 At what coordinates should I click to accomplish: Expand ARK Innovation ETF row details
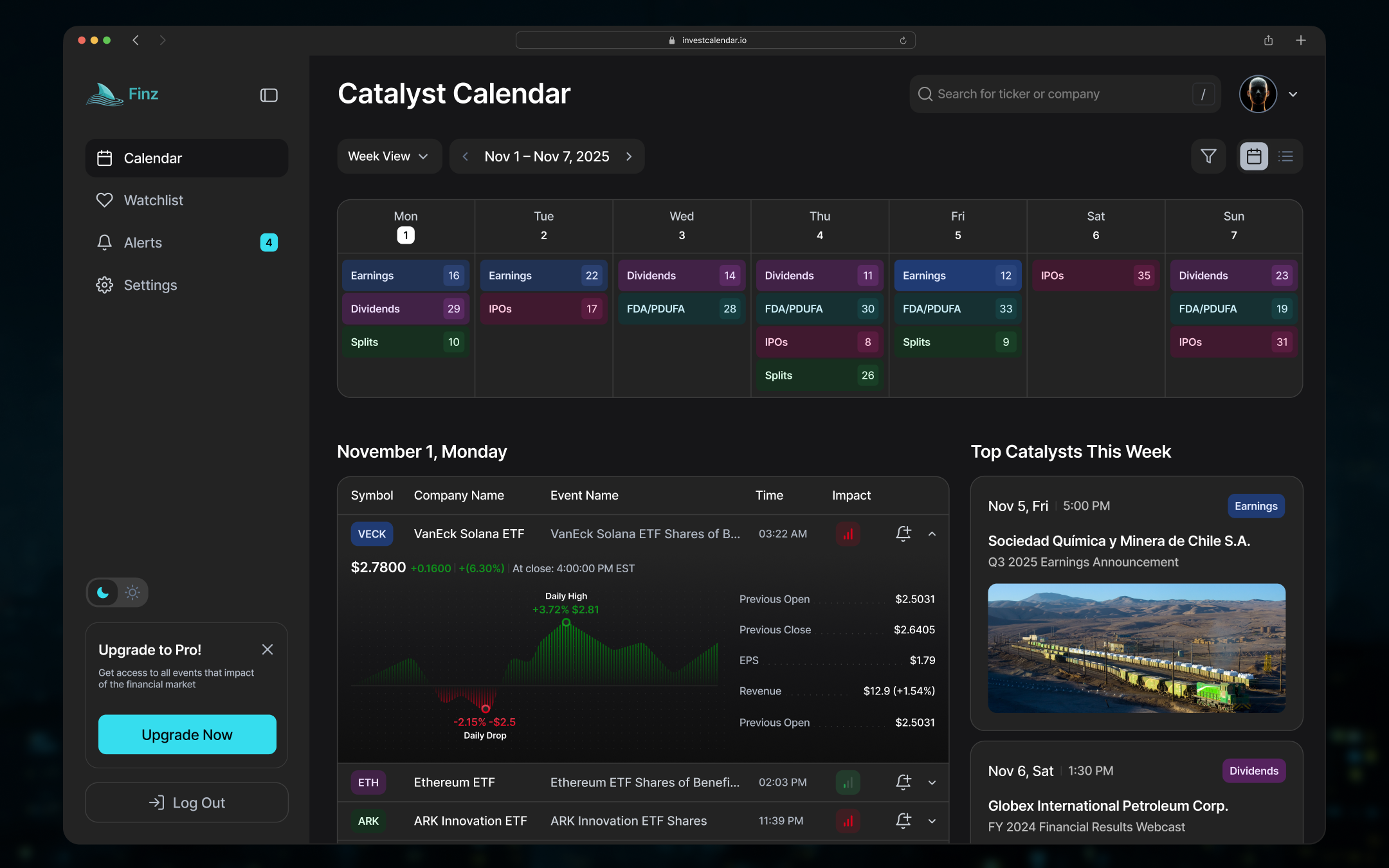tap(932, 821)
